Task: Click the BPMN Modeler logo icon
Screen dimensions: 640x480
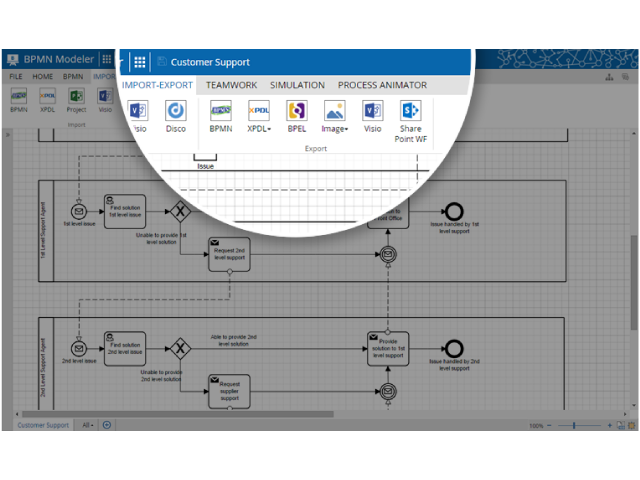Action: pyautogui.click(x=13, y=60)
